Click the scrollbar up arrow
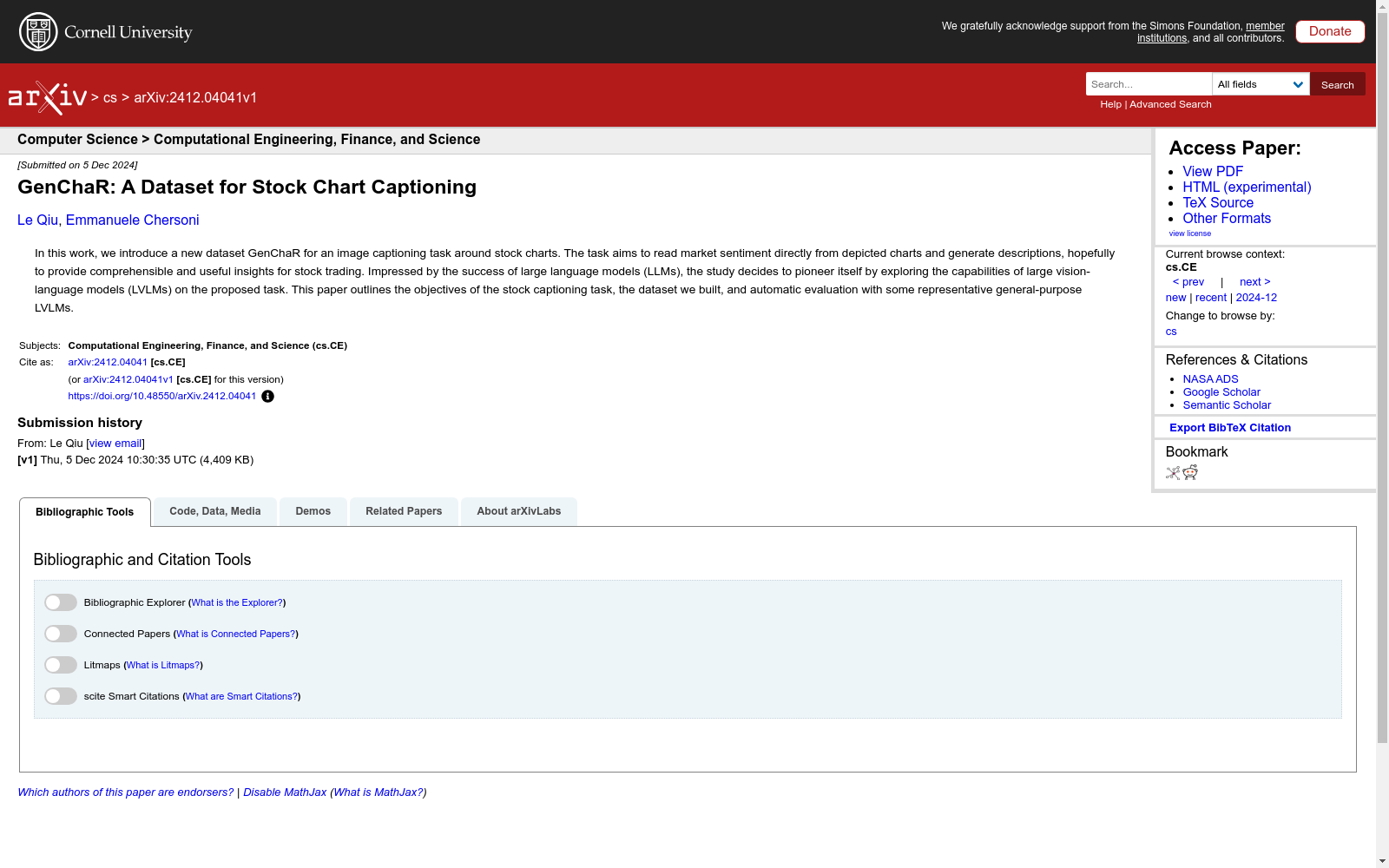The height and width of the screenshot is (868, 1389). coord(1382,7)
